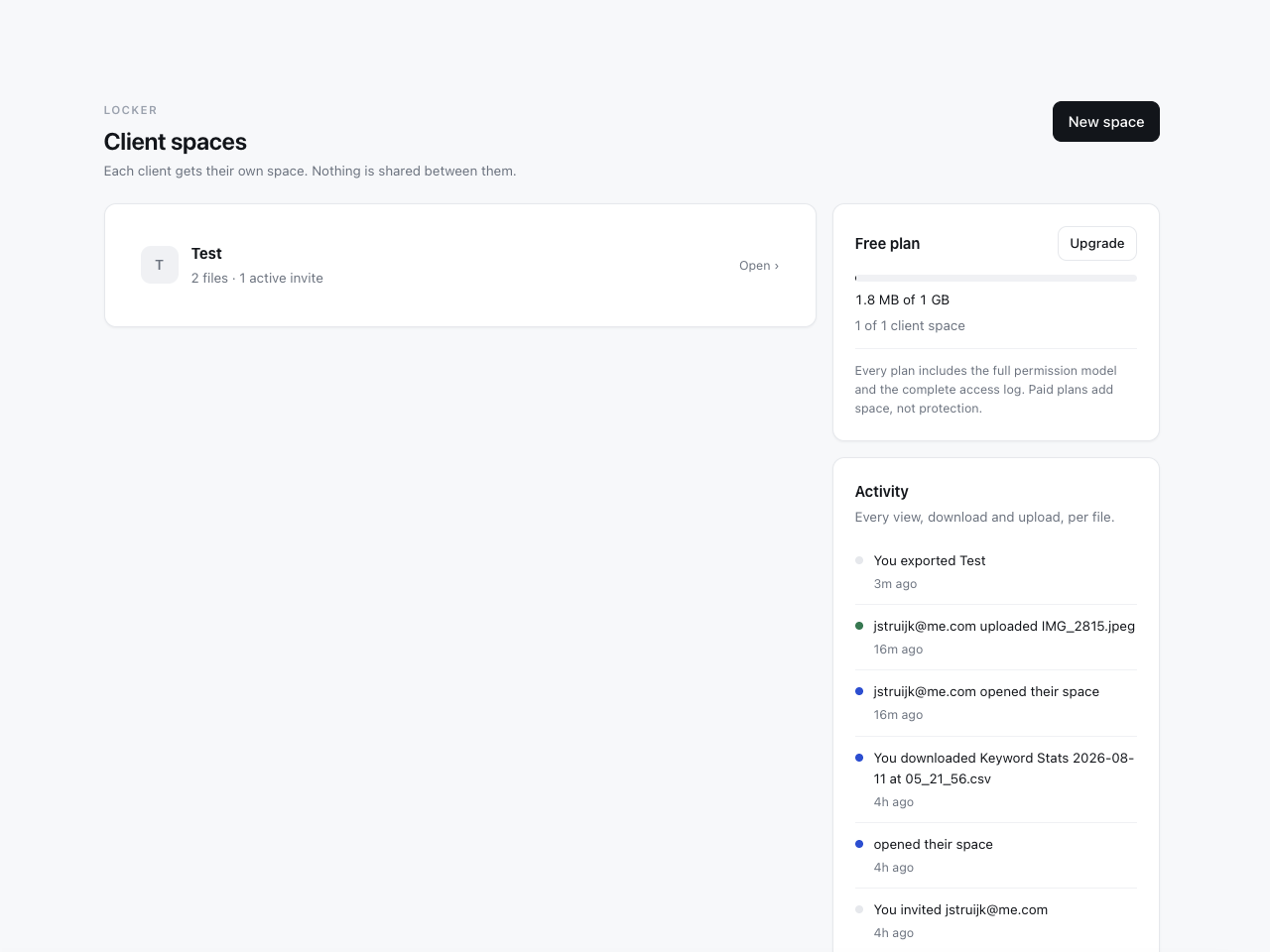1270x952 pixels.
Task: Click the '2 files · 1 active invite' summary
Action: (257, 278)
